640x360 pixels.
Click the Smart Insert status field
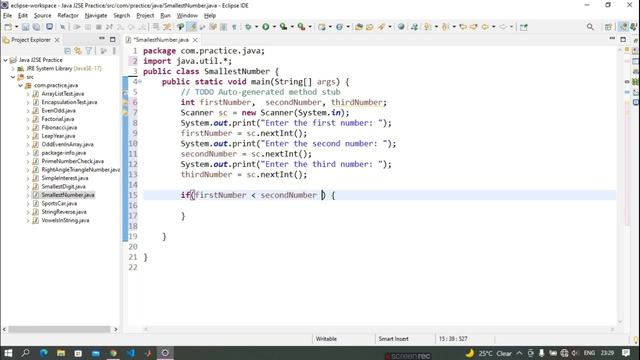pos(393,339)
